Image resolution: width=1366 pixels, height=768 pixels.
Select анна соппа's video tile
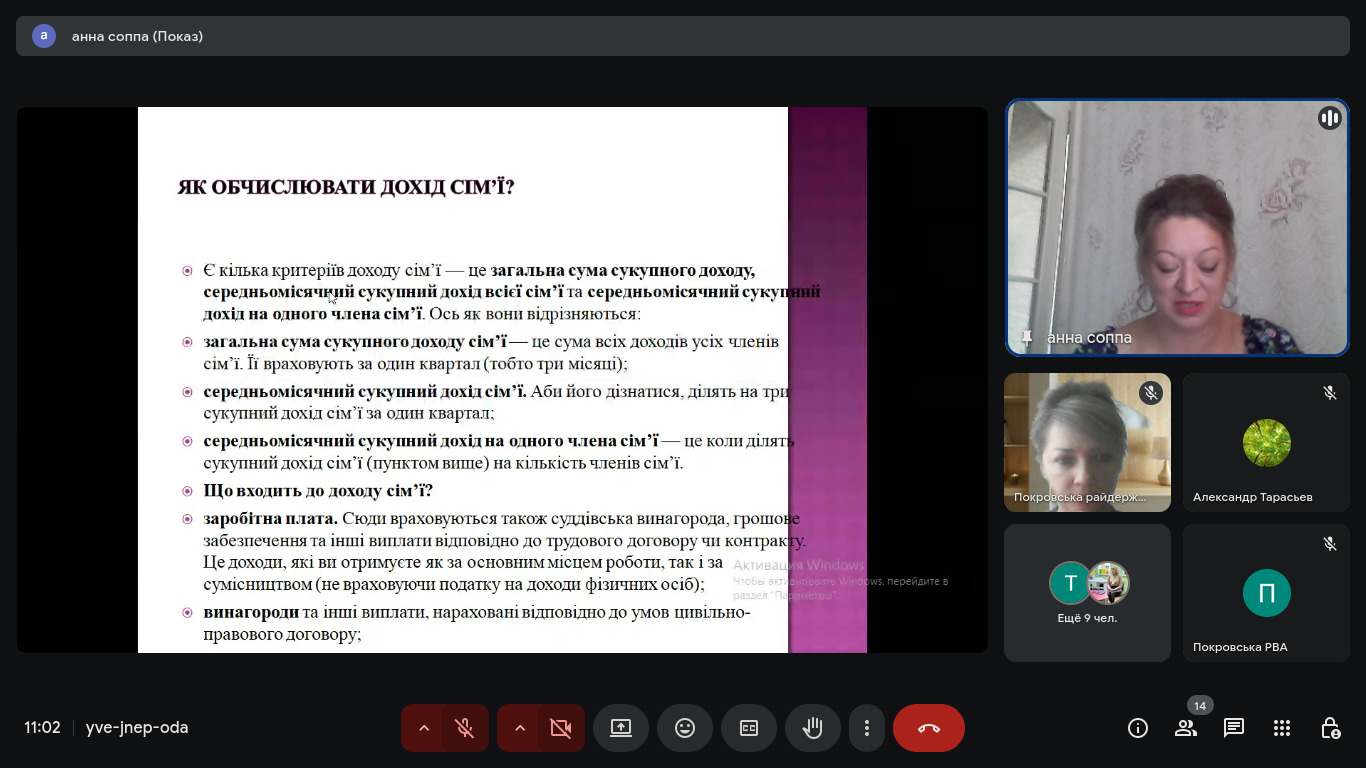(x=1177, y=228)
